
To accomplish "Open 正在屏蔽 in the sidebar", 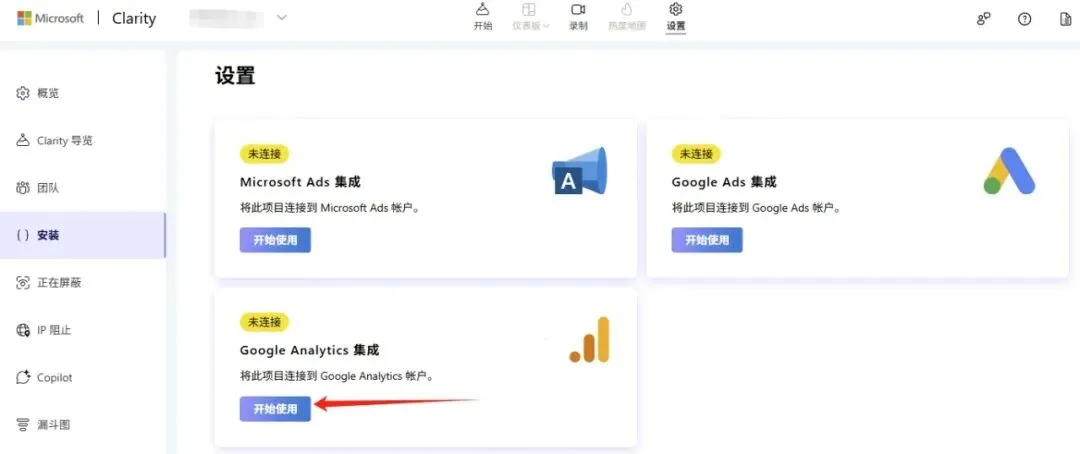I will [x=83, y=282].
